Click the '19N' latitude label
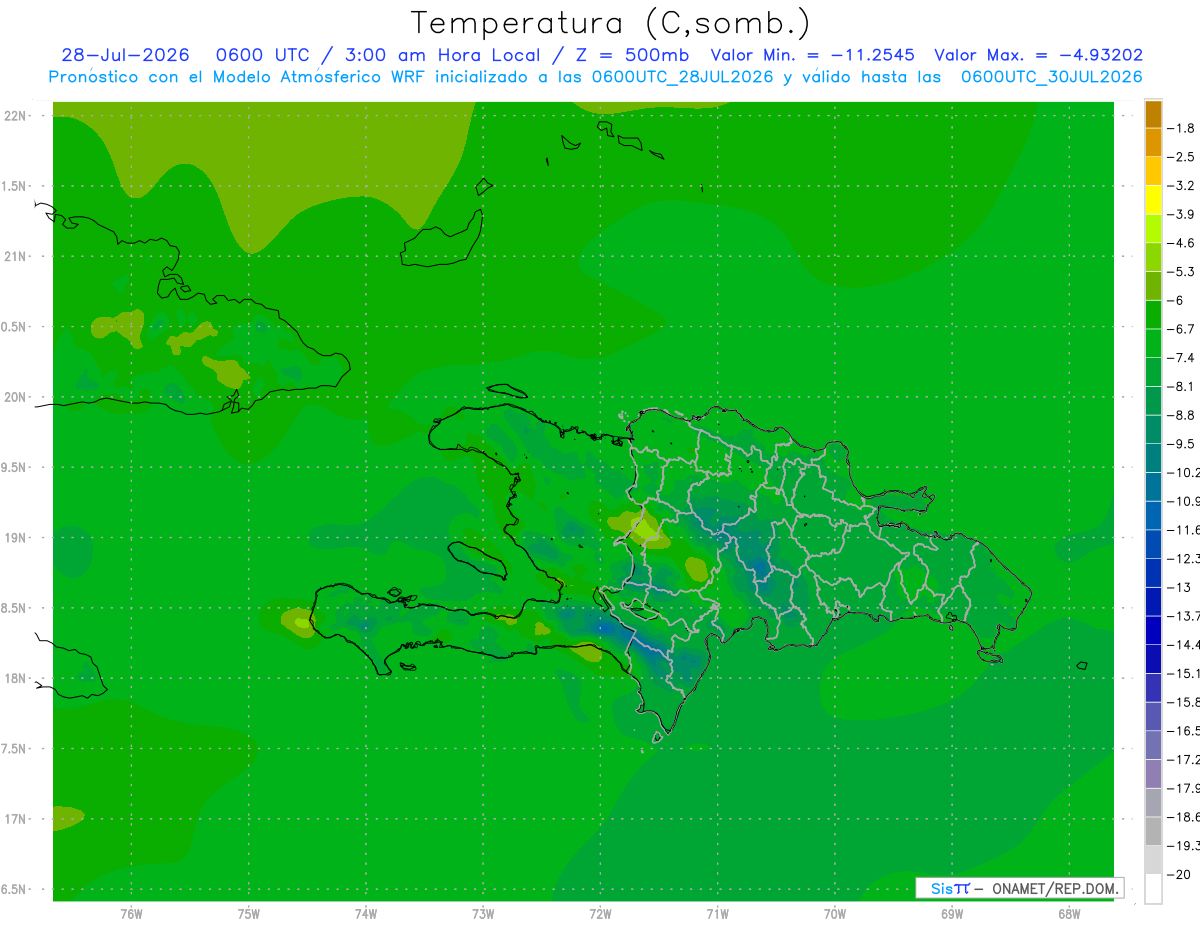 click(x=16, y=538)
